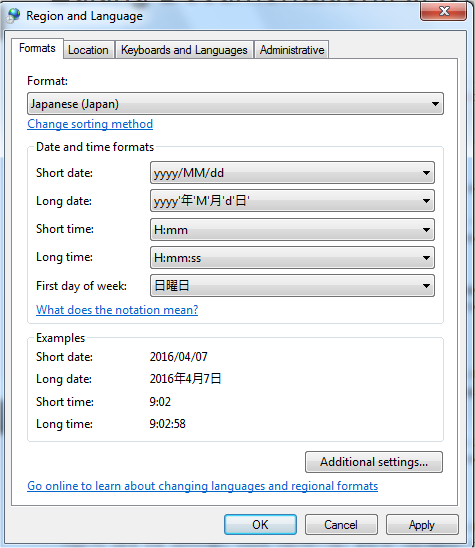The width and height of the screenshot is (475, 548).
Task: Expand the First day of week dropdown
Action: [x=292, y=286]
